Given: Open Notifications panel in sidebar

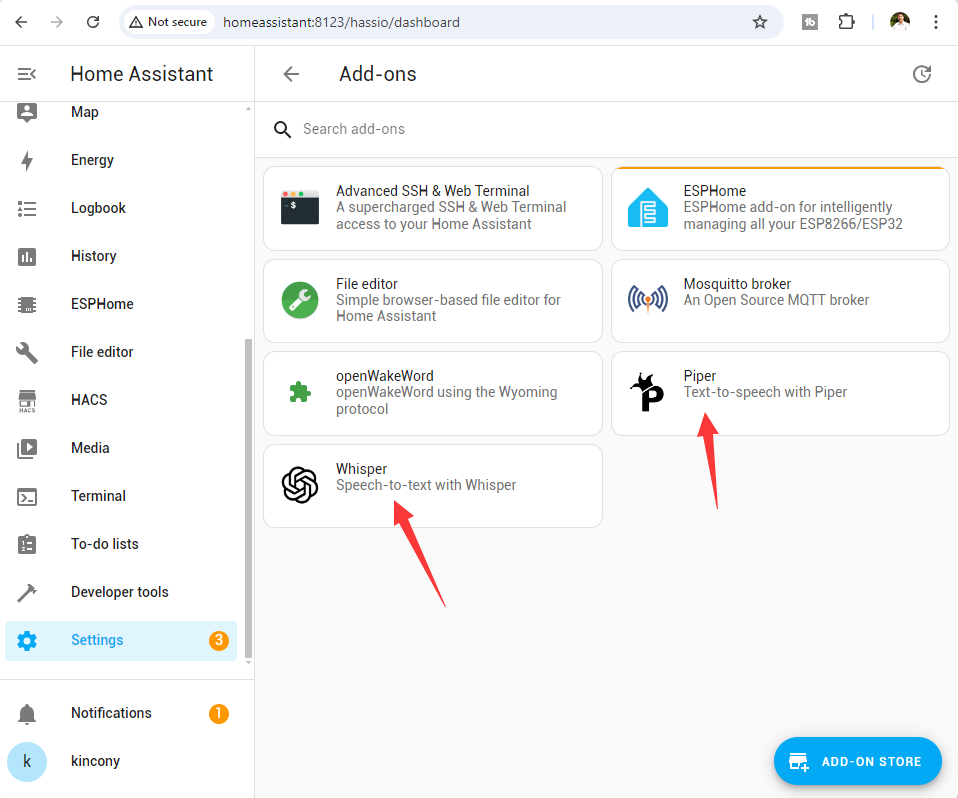Looking at the screenshot, I should [x=111, y=713].
